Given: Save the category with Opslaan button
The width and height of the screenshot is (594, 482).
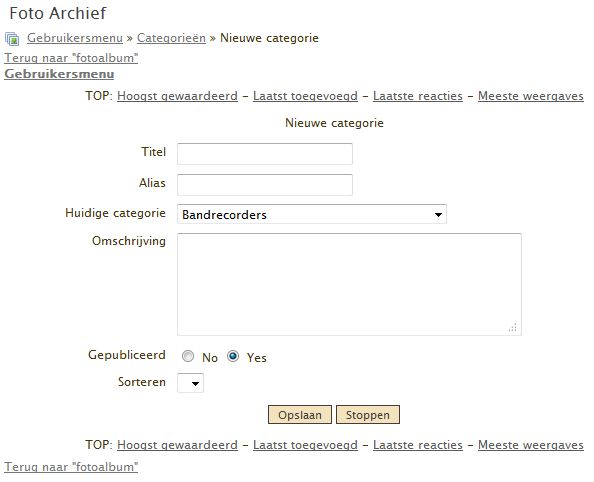Looking at the screenshot, I should (300, 415).
